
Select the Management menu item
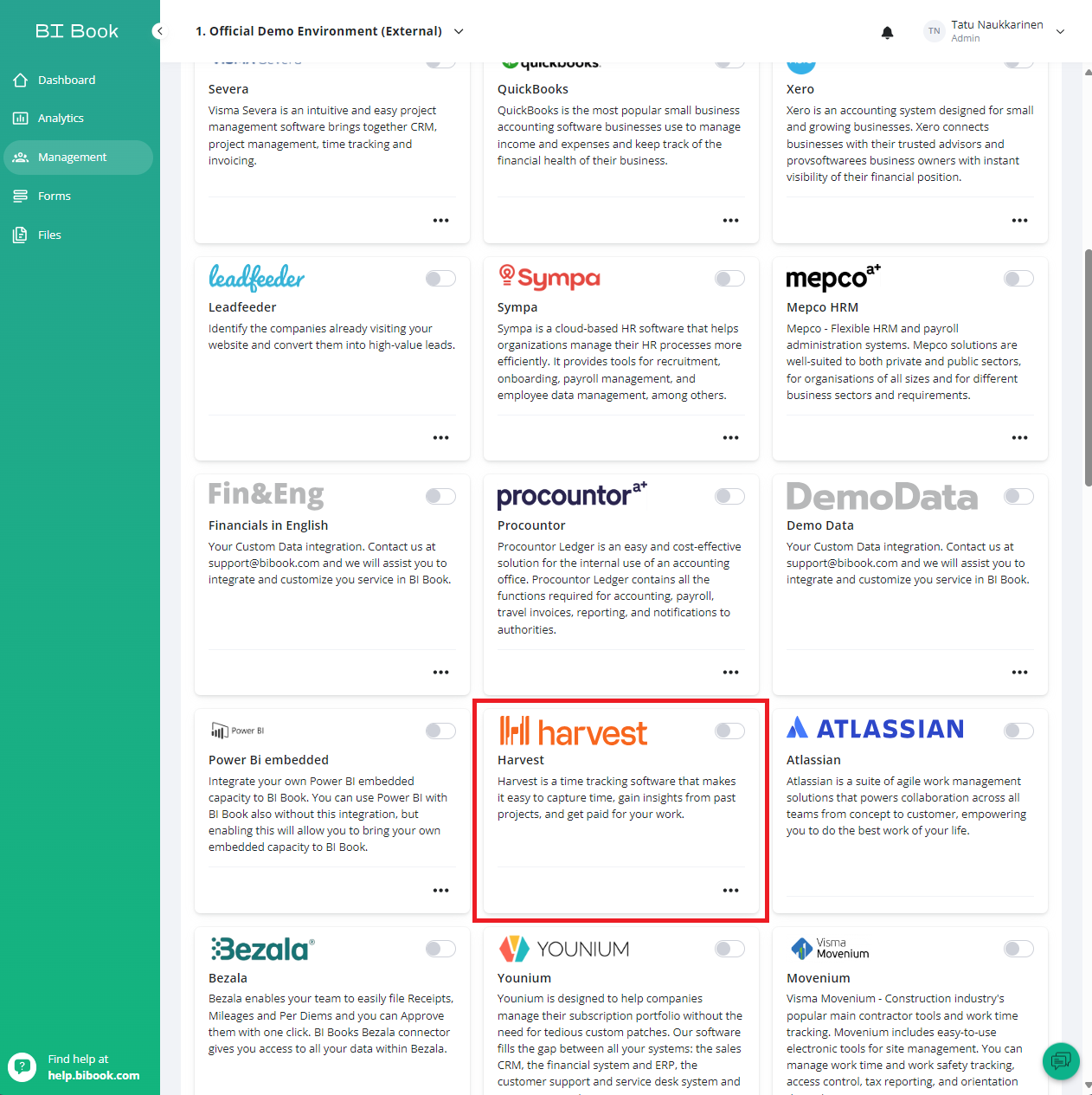click(x=78, y=158)
